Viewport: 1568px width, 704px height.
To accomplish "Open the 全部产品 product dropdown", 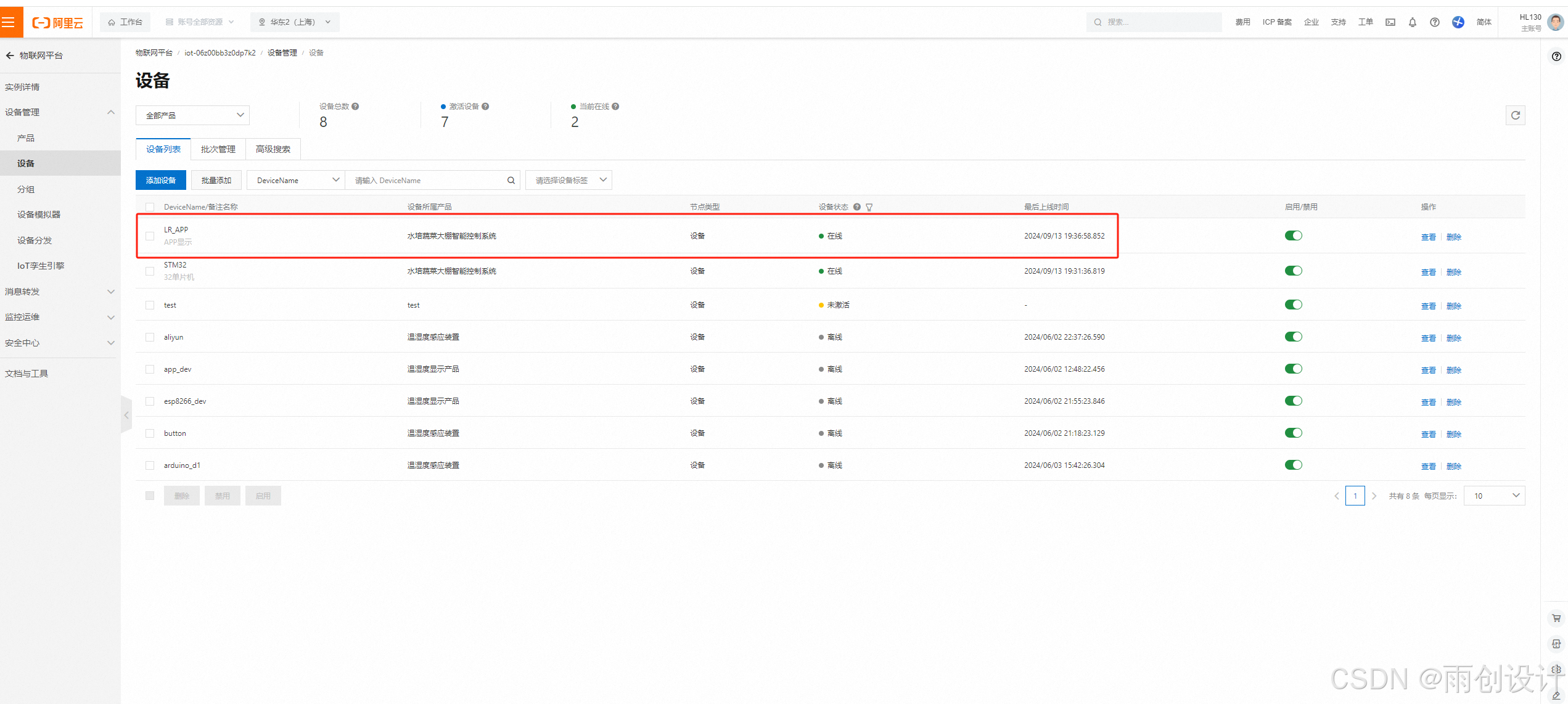I will [x=193, y=115].
